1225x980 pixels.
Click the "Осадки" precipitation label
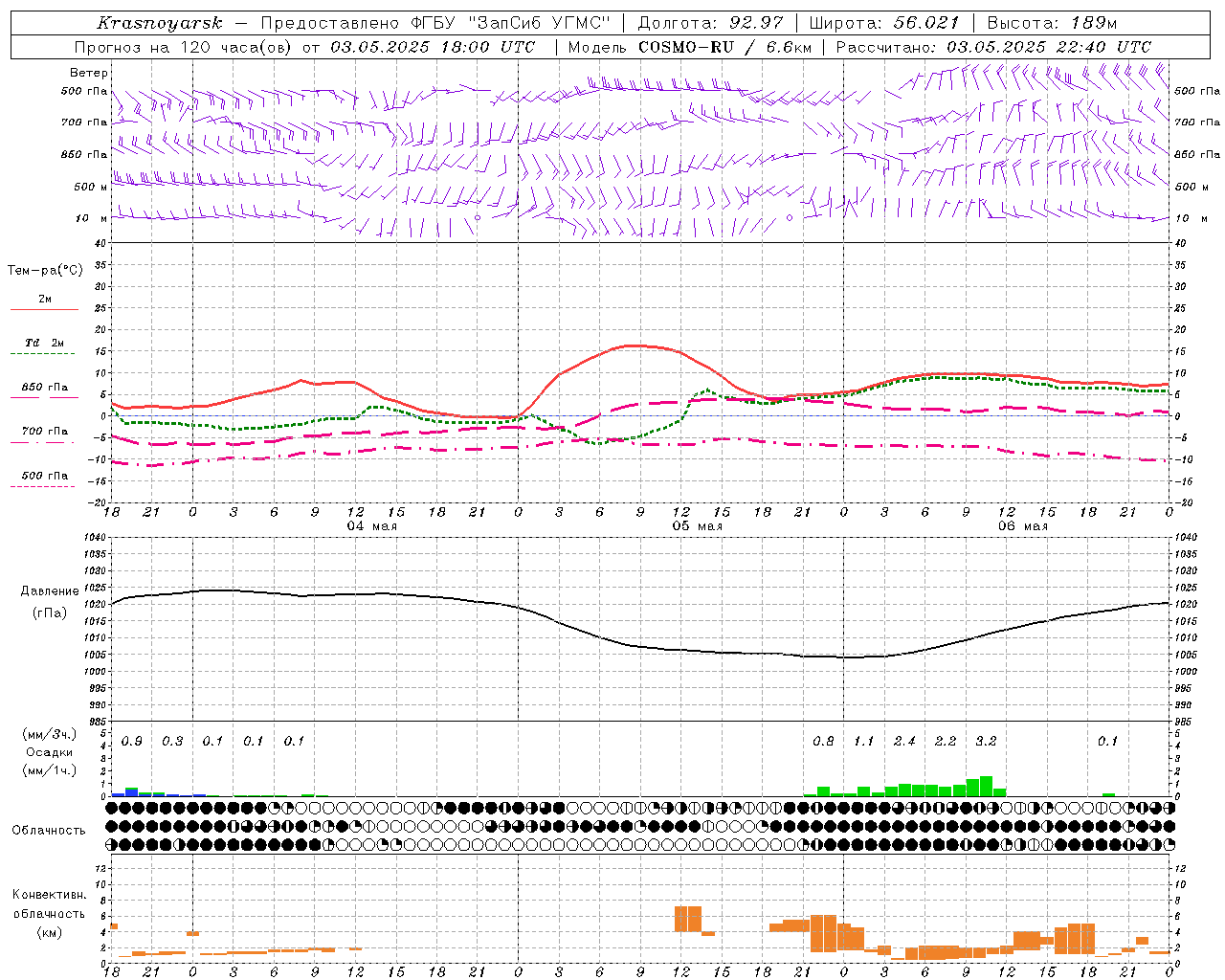click(x=50, y=752)
